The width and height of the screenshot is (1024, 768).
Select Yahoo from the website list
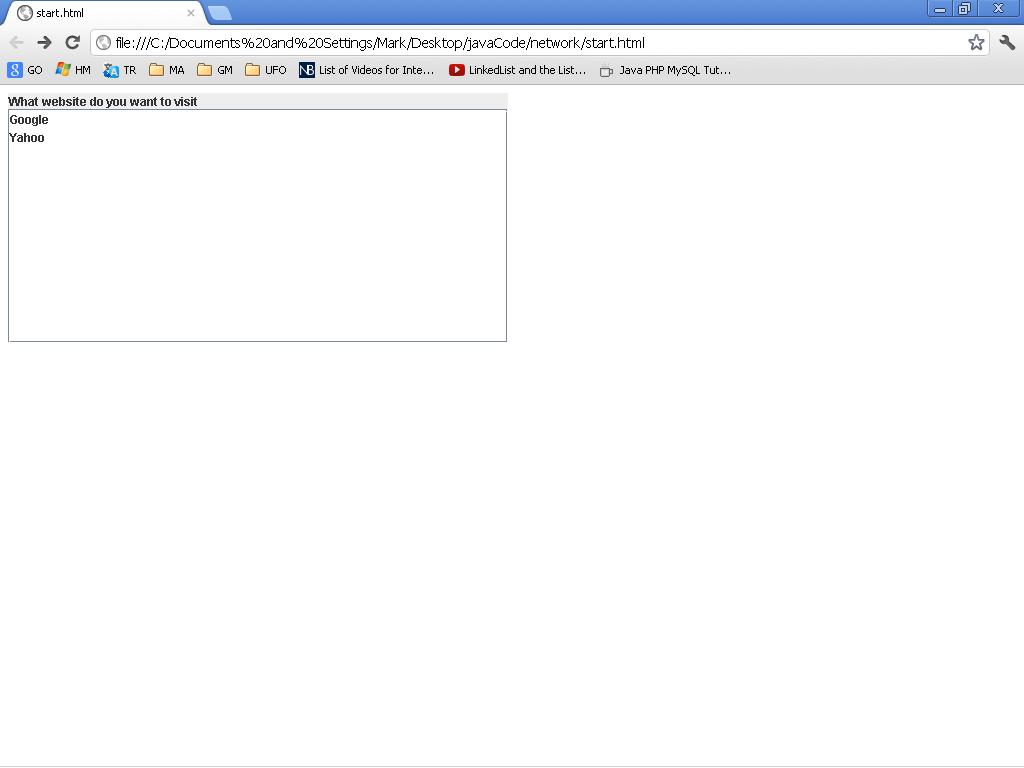pos(27,137)
